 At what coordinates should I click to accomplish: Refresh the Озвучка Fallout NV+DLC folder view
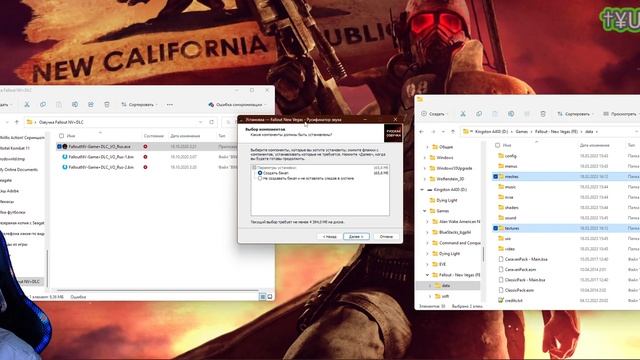point(211,122)
